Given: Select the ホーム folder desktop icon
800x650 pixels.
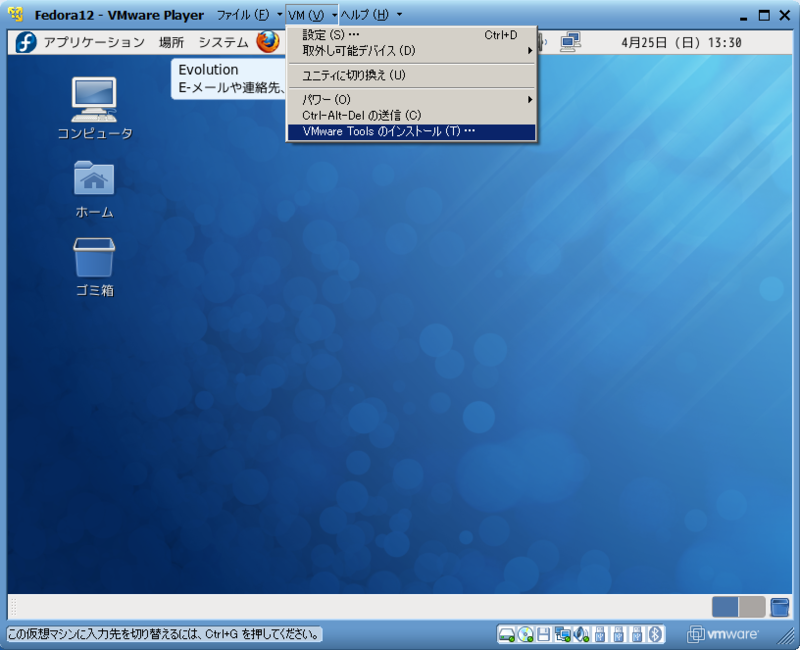Looking at the screenshot, I should tap(94, 190).
